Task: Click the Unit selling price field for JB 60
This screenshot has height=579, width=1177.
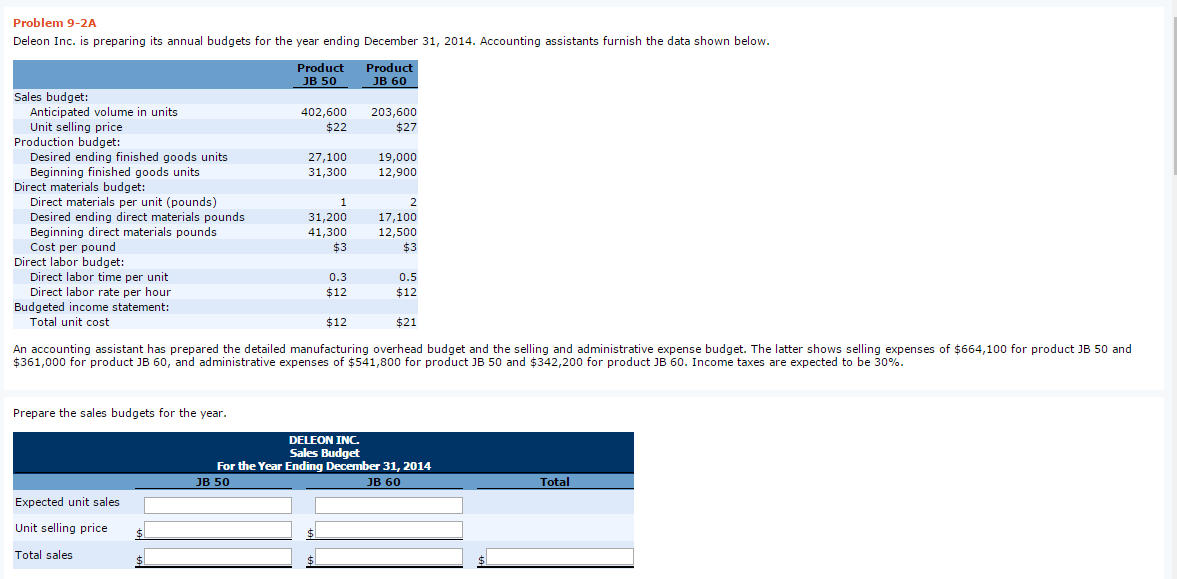Action: click(x=390, y=530)
